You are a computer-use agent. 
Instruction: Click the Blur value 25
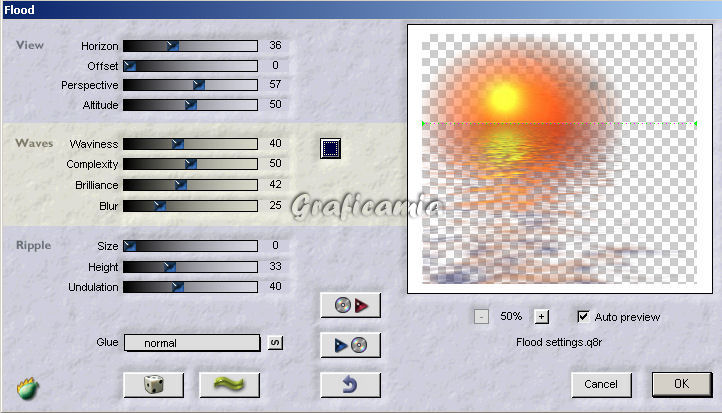(275, 205)
